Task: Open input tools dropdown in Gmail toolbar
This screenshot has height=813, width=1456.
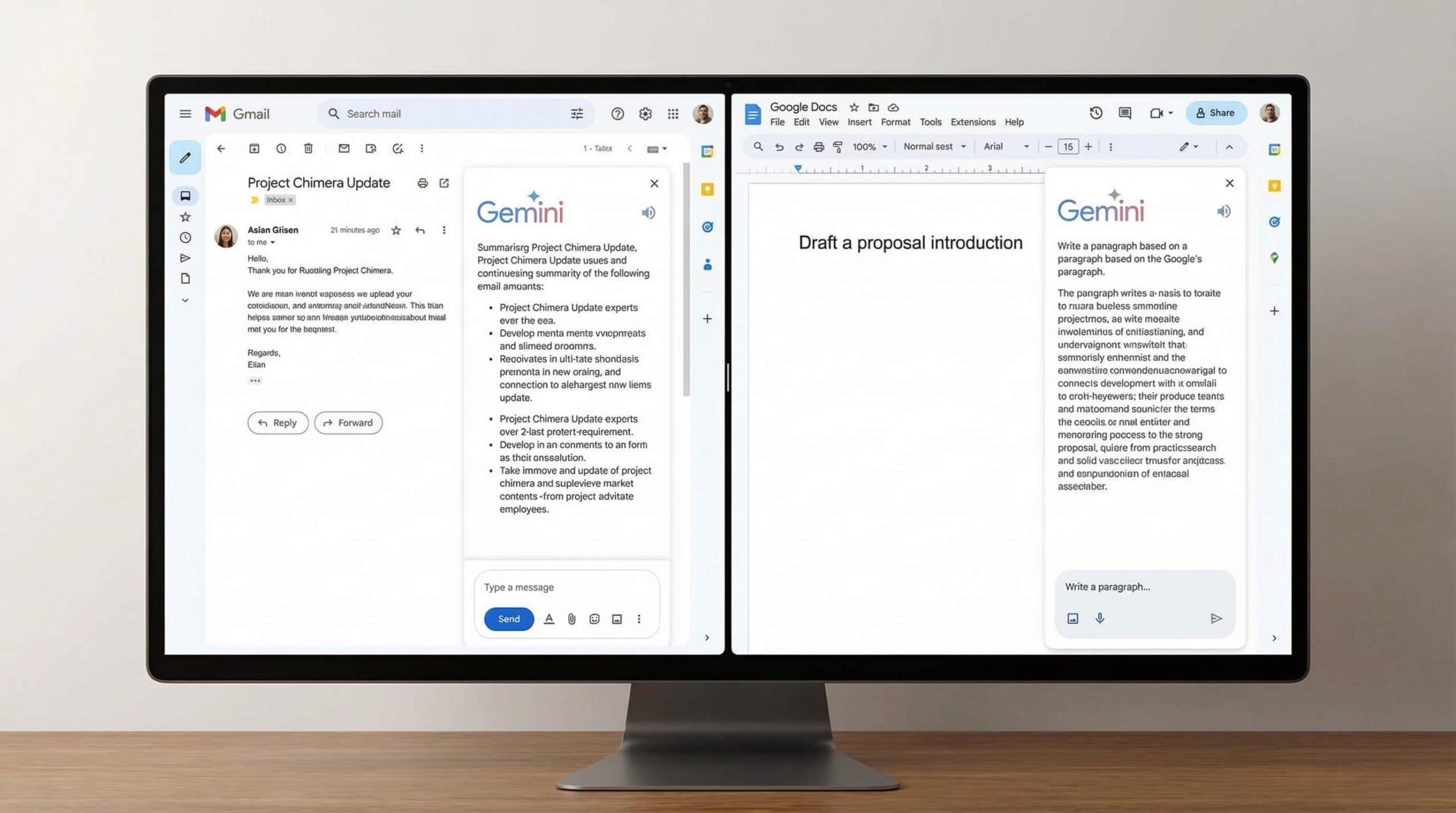Action: tap(657, 149)
